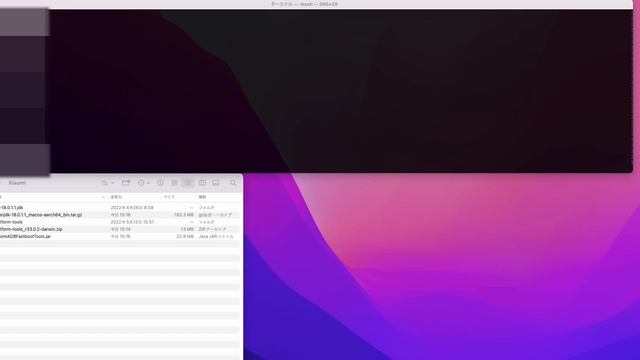Click the ZIPアーカイブ kind cell
640x360 pixels.
coord(212,229)
